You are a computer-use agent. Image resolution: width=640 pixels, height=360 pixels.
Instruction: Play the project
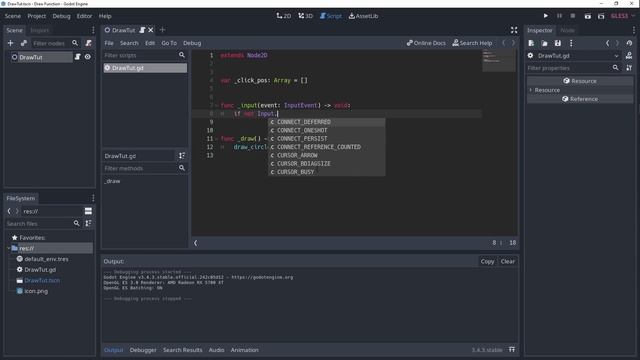click(546, 16)
